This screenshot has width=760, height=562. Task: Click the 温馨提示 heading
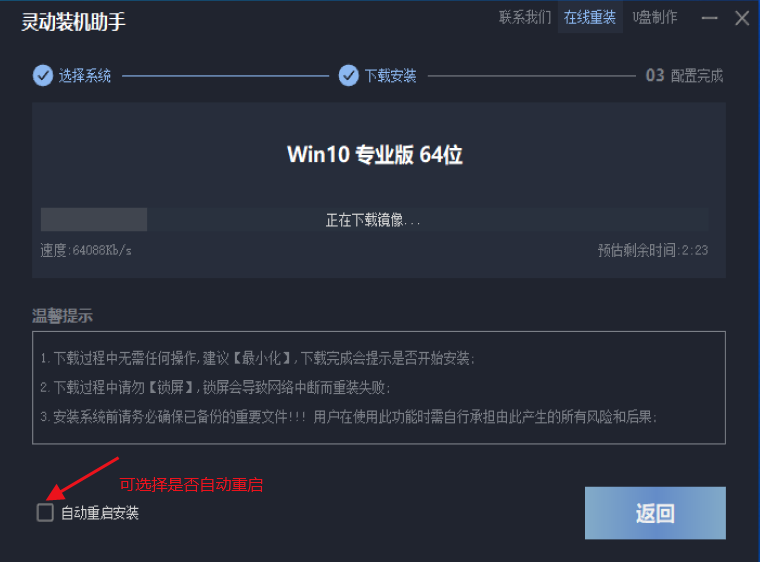coord(62,316)
